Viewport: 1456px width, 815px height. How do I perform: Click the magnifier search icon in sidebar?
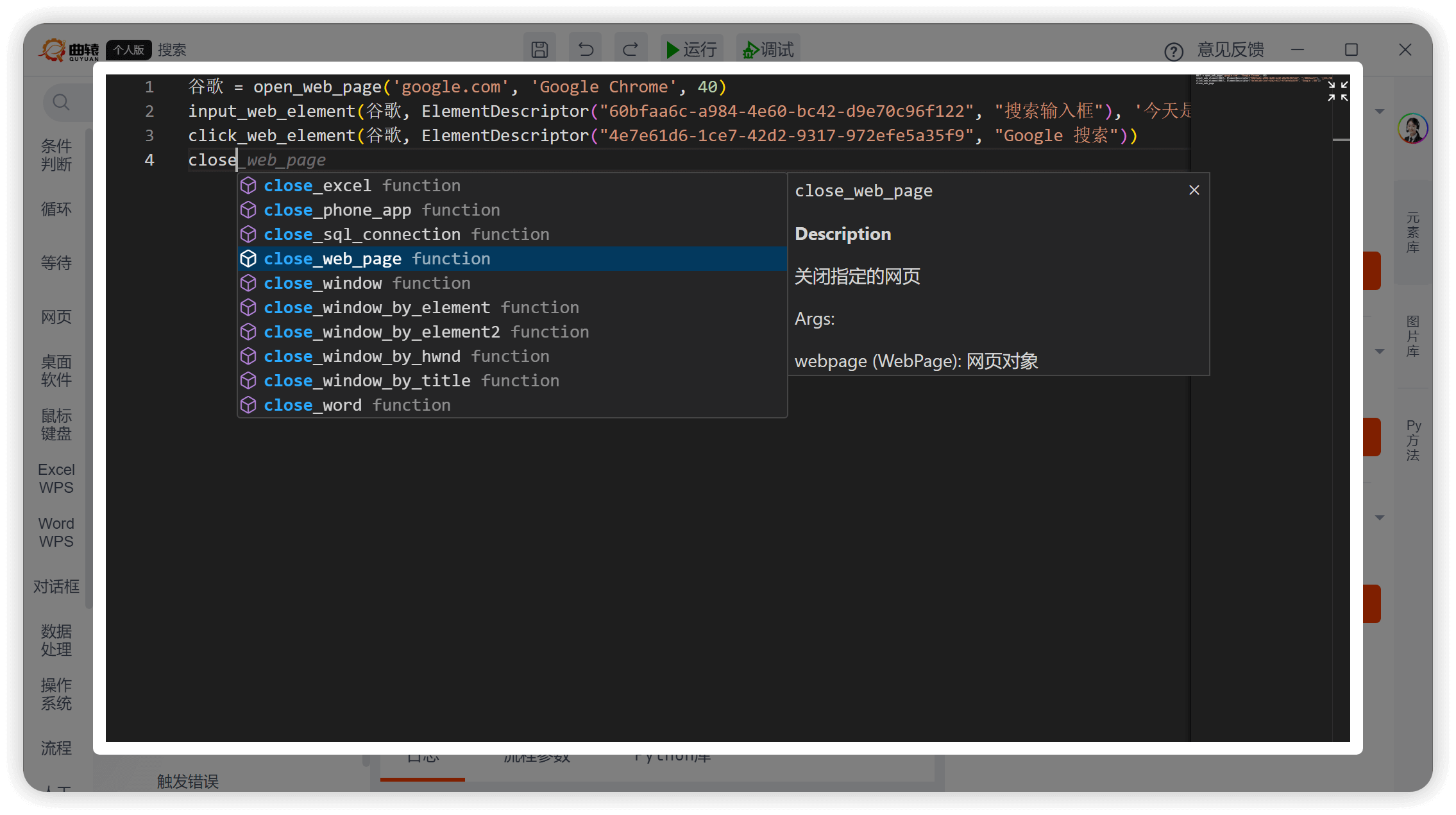tap(61, 102)
